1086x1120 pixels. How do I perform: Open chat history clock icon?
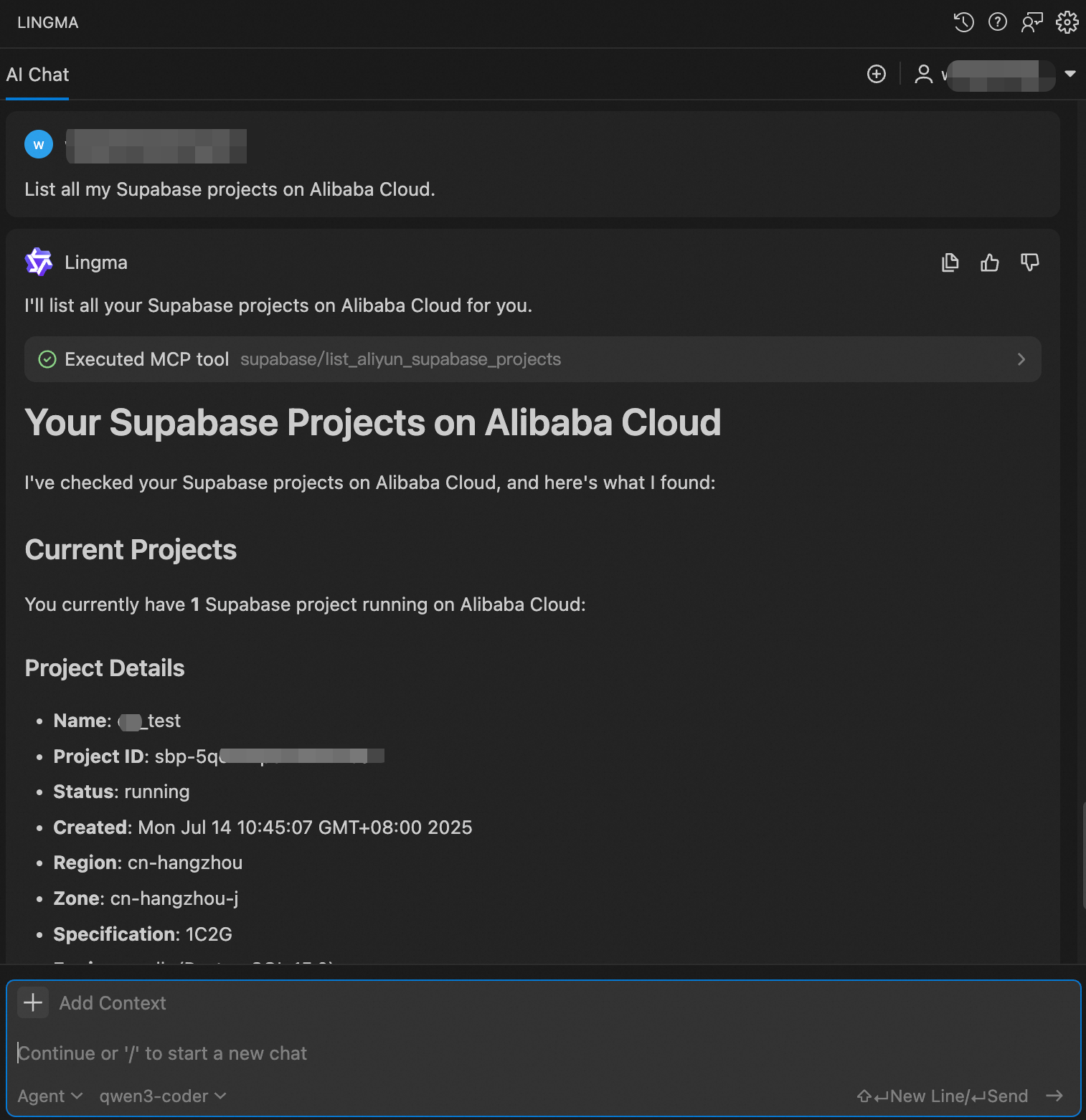pyautogui.click(x=963, y=22)
